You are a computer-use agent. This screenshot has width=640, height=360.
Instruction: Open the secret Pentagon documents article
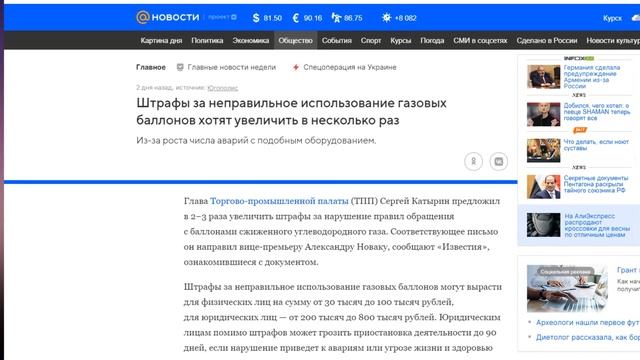[596, 184]
